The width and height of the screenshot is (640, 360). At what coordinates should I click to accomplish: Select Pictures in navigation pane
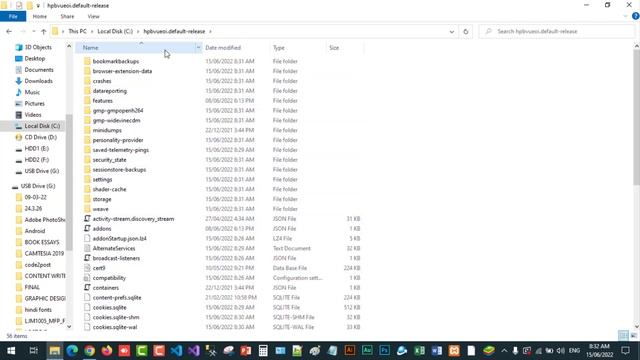34,104
